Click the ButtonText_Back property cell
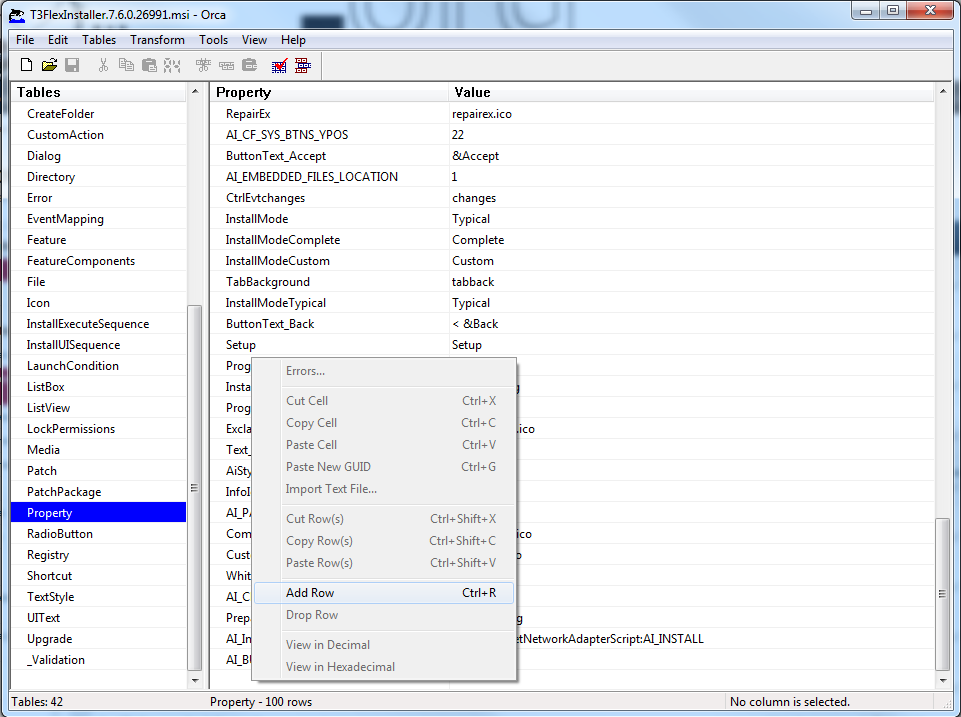The image size is (961, 717). 270,324
